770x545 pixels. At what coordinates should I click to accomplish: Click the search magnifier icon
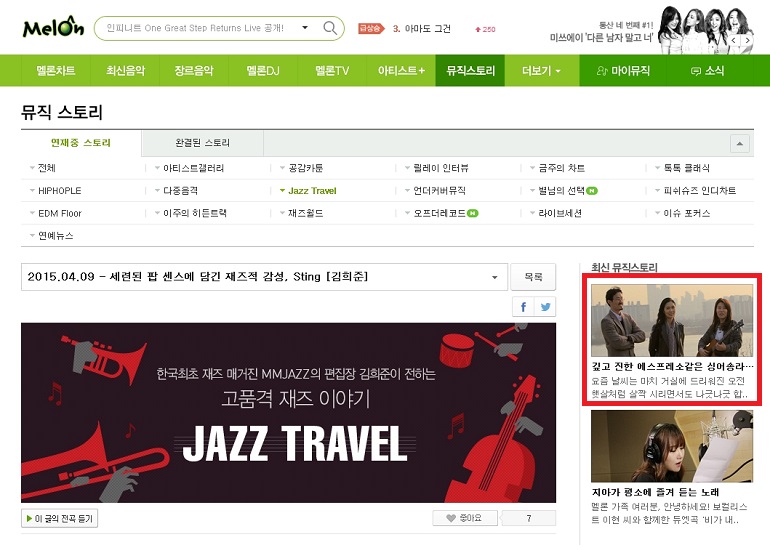coord(330,27)
